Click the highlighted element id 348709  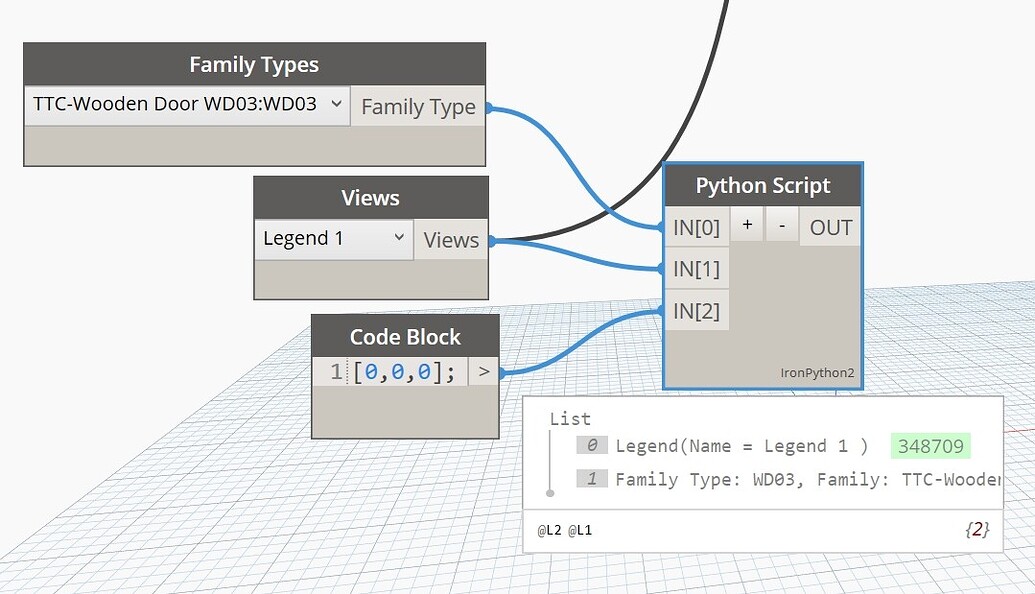pyautogui.click(x=931, y=445)
